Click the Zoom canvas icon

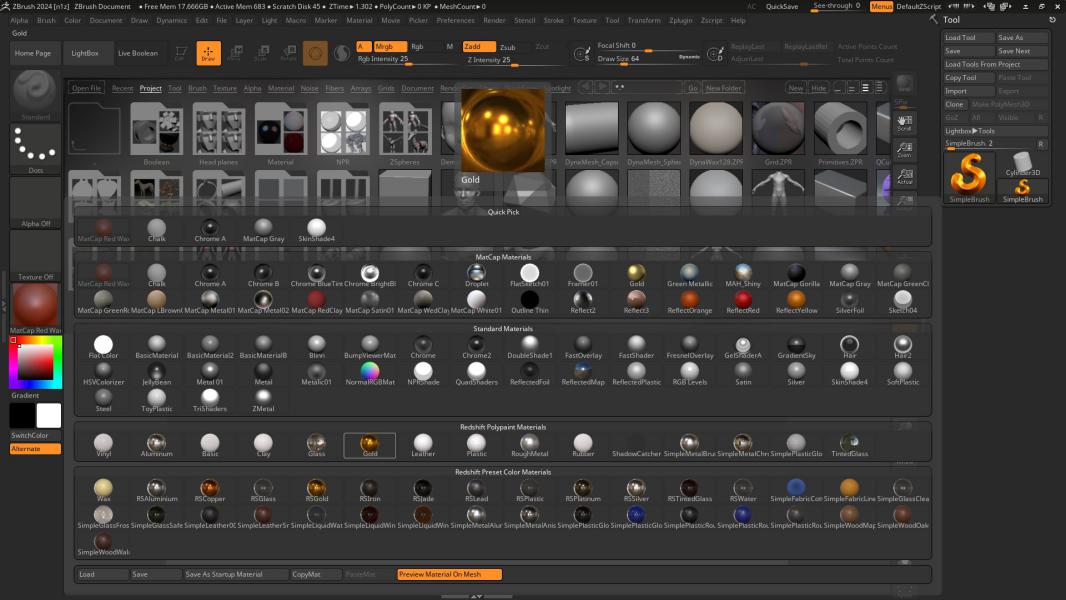click(x=904, y=149)
